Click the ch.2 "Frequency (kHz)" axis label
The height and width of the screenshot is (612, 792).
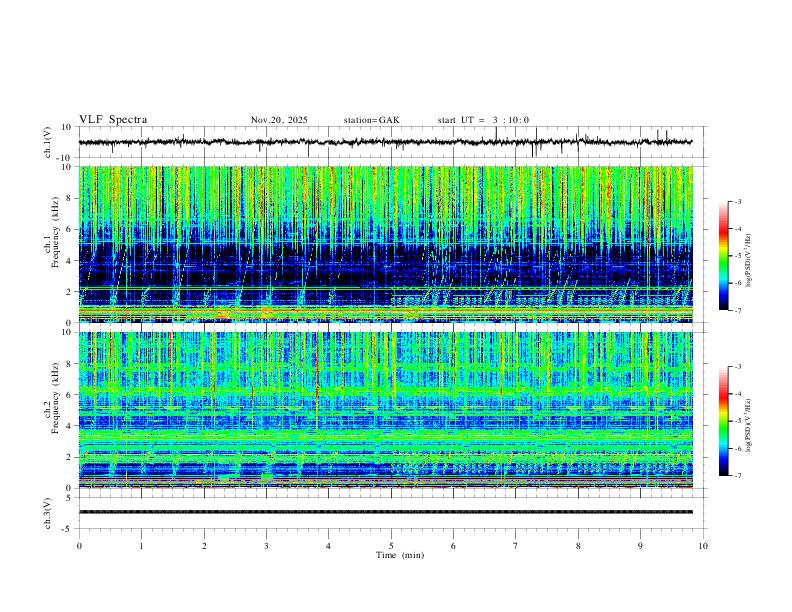tap(55, 398)
